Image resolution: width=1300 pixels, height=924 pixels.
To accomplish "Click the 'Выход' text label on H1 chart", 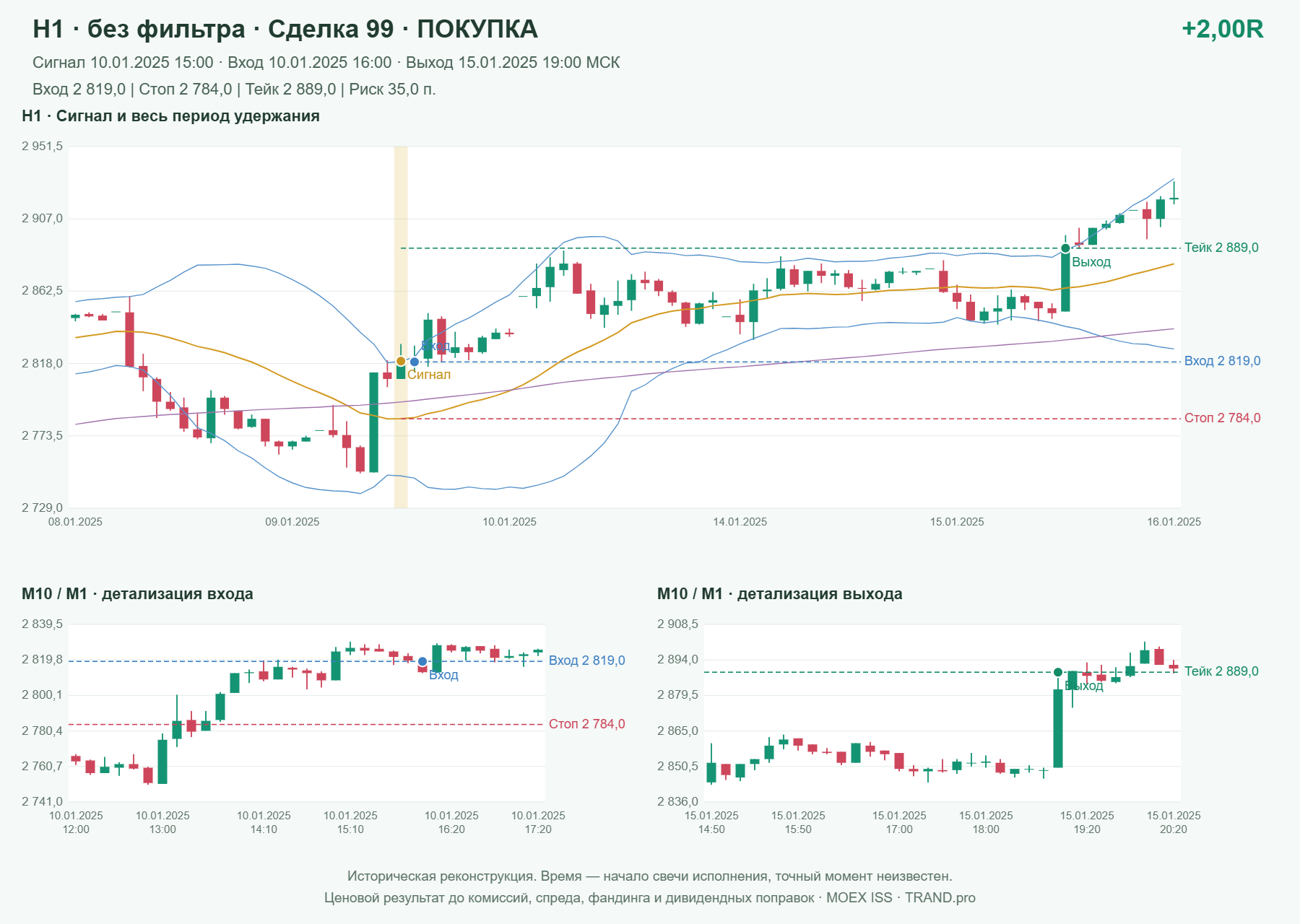I will click(1091, 262).
